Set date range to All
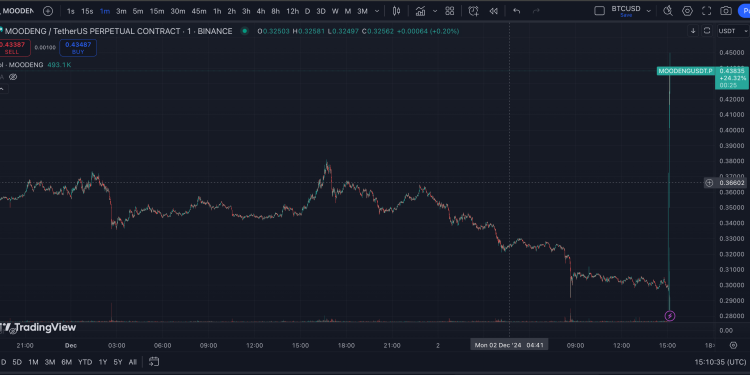This screenshot has width=750, height=375. tap(132, 362)
